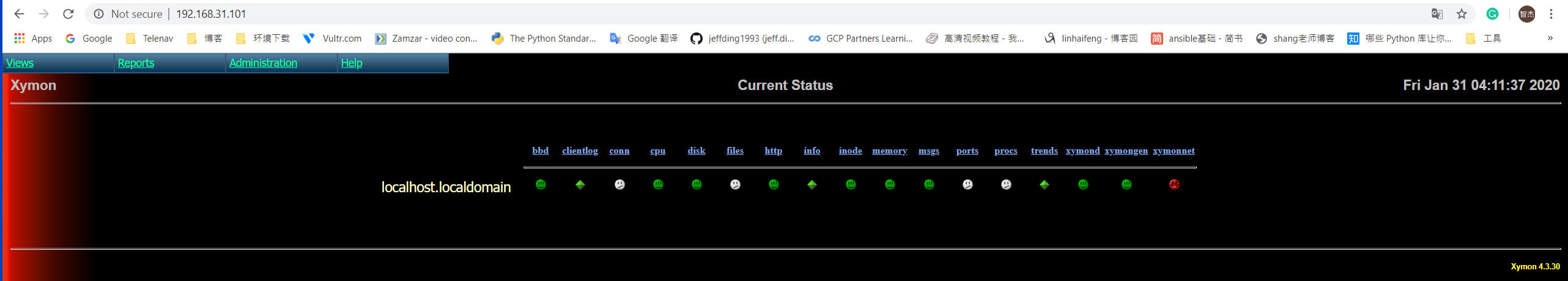Open the jeffding1993 GitHub bookmark
Viewport: 1568px width, 281px height.
click(x=742, y=38)
